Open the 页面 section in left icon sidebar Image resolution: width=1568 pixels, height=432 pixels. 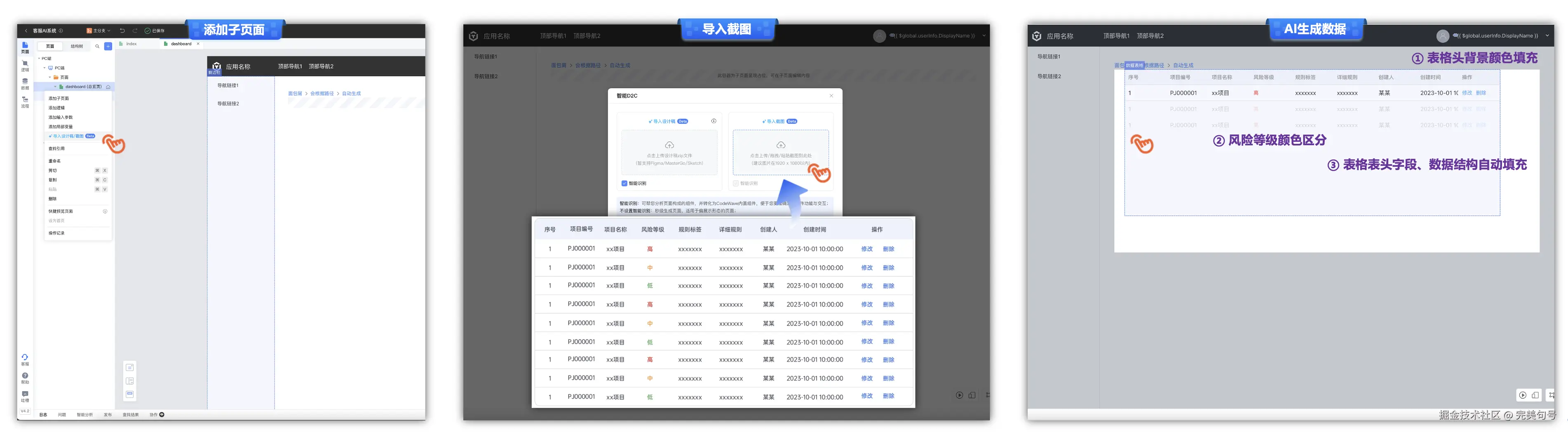(x=25, y=47)
